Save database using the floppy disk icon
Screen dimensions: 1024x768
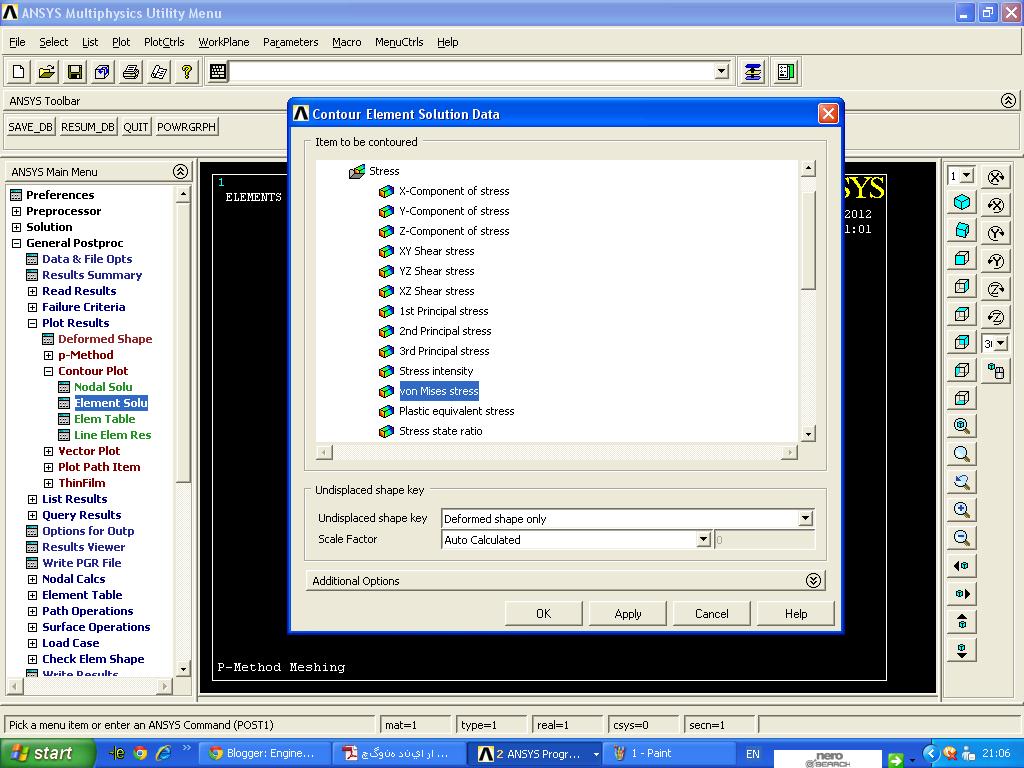tap(74, 72)
